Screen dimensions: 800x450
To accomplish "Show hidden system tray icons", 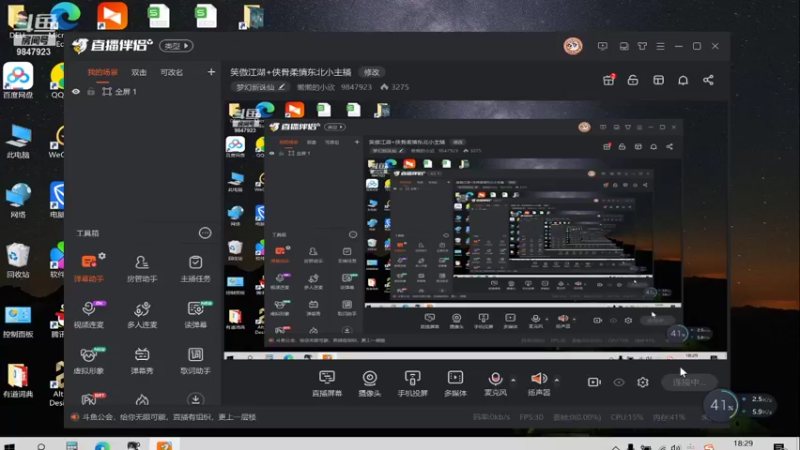I will click(616, 447).
